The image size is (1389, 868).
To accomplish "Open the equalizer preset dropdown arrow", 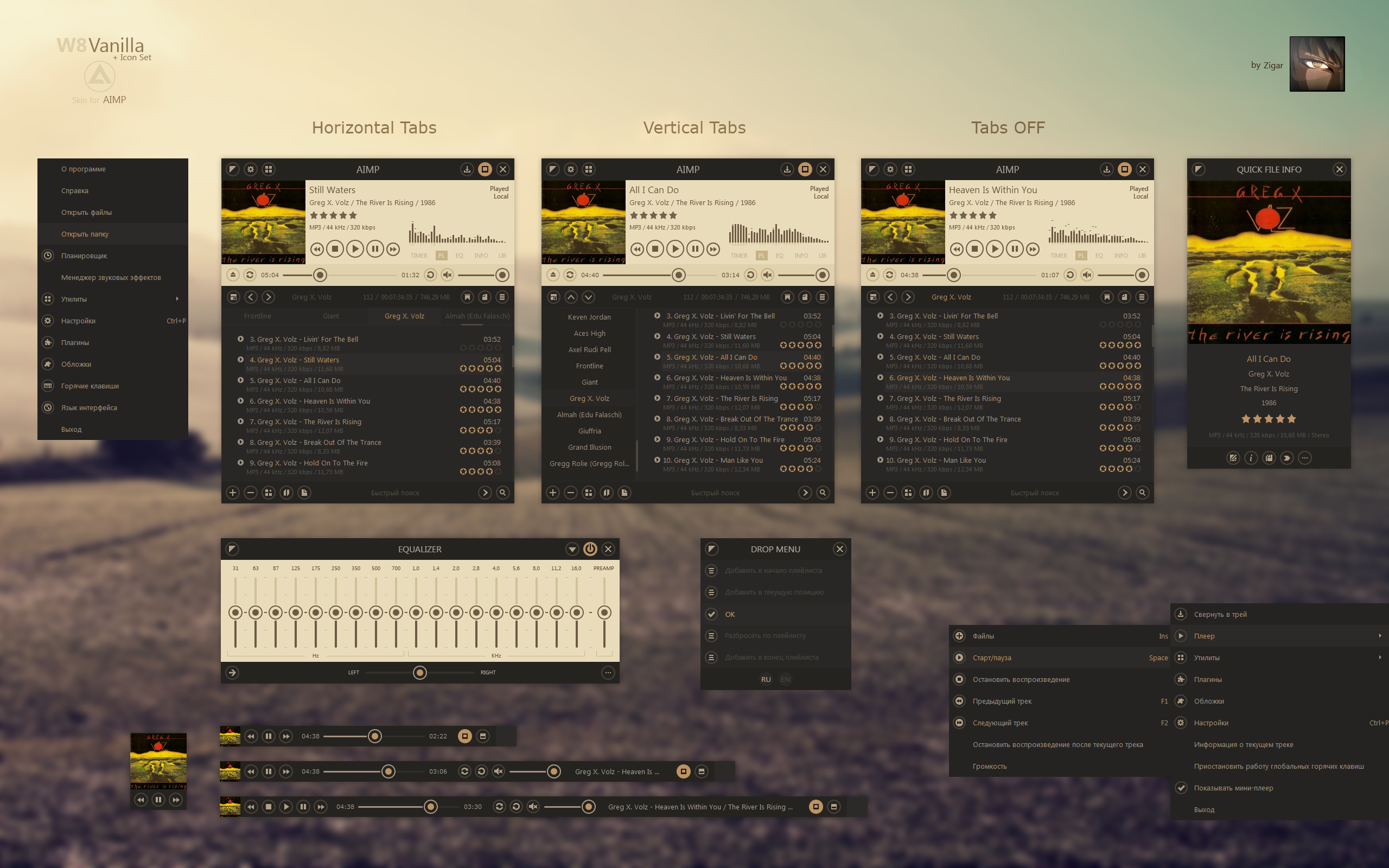I will (572, 549).
